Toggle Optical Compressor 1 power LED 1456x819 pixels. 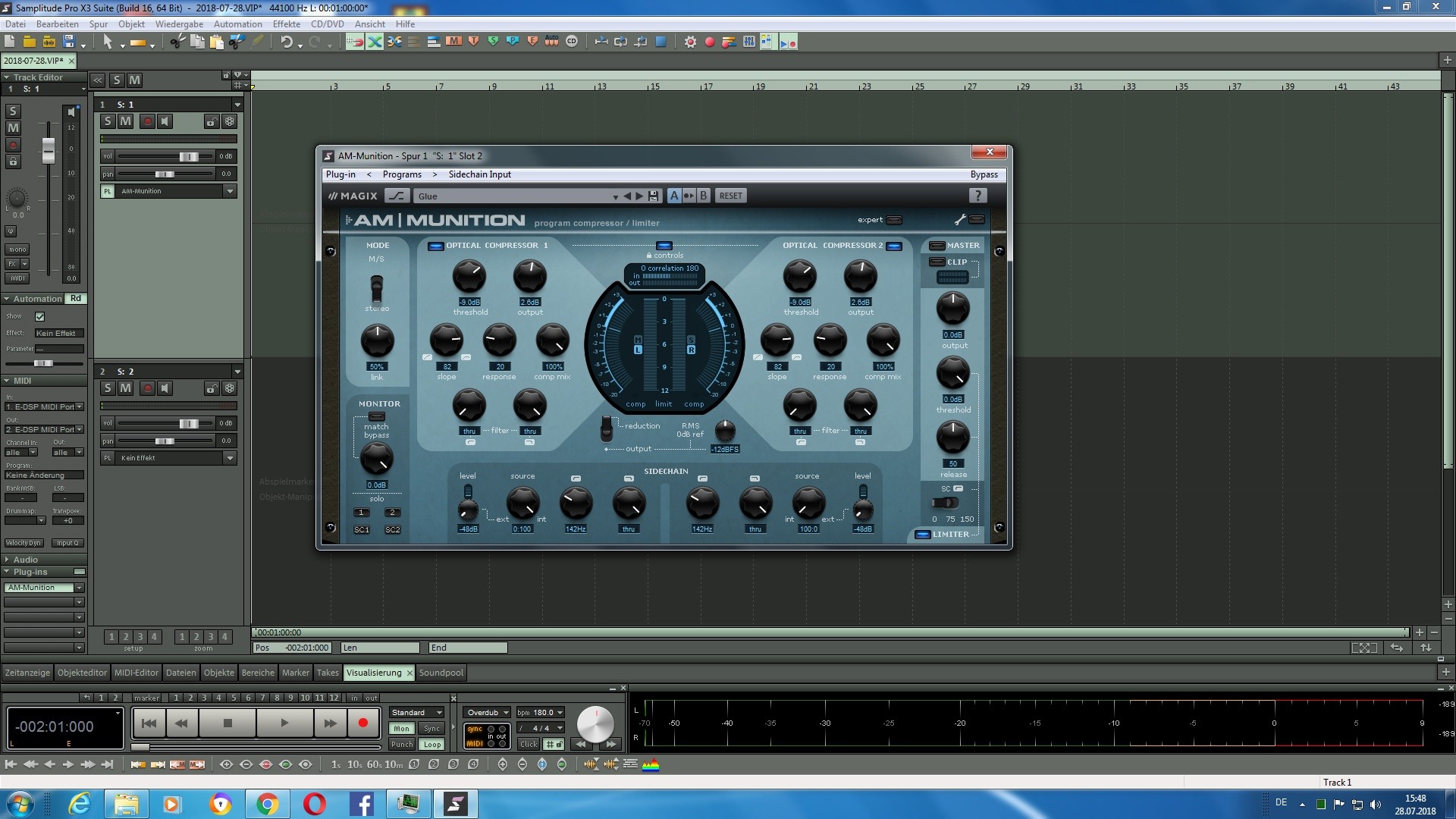click(x=435, y=246)
